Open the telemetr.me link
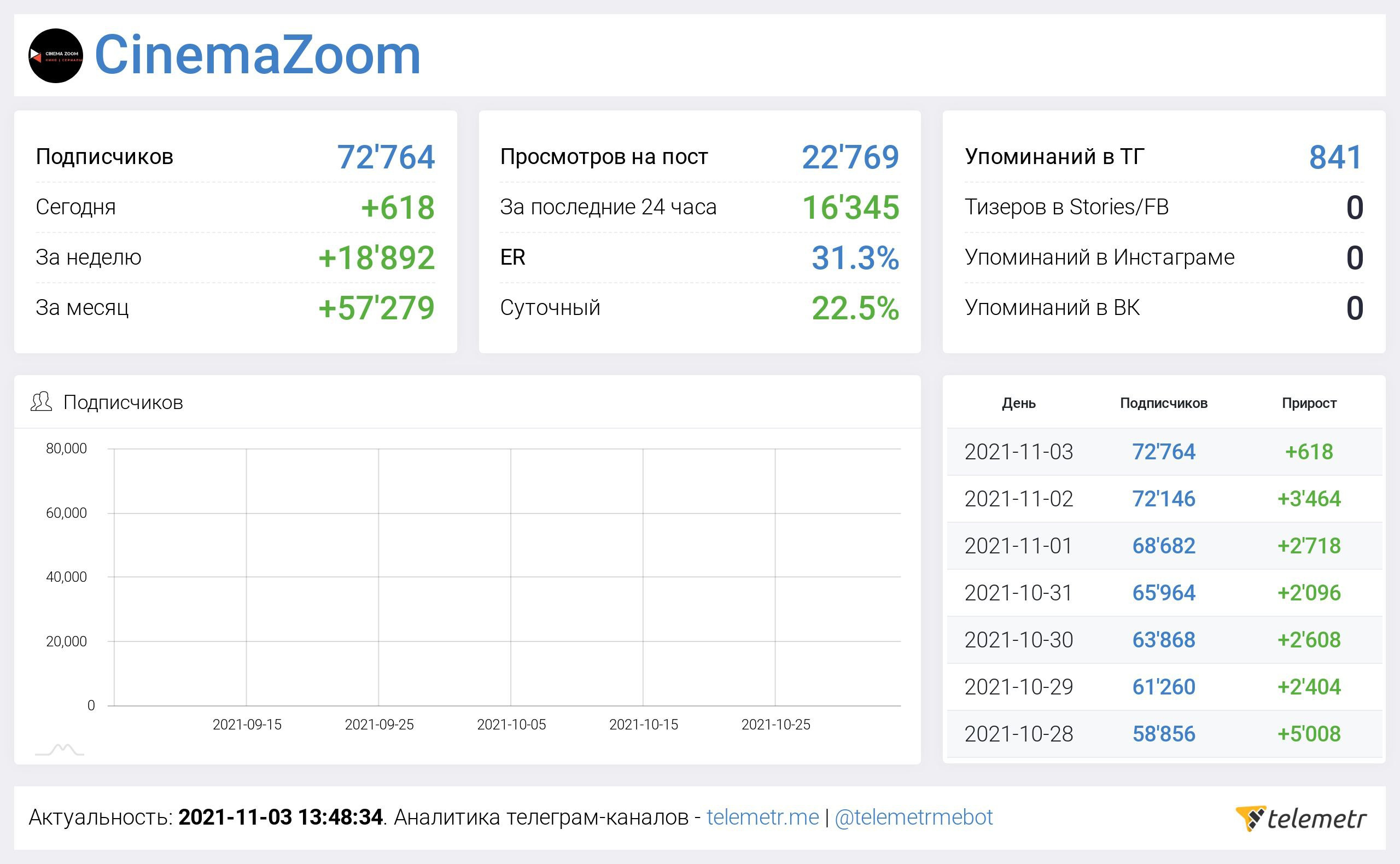Viewport: 1400px width, 864px height. (762, 817)
